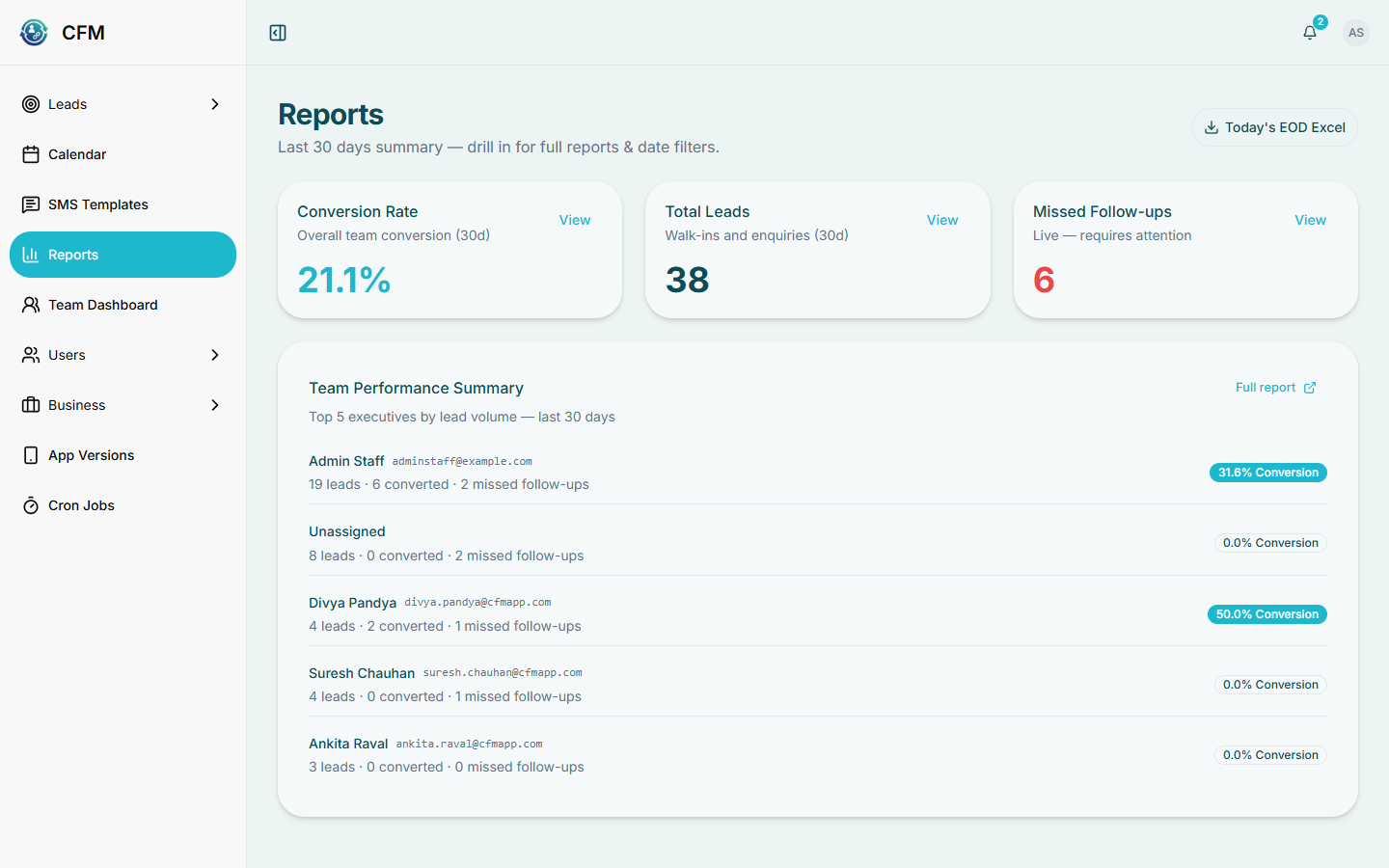Open the Full report link

pyautogui.click(x=1275, y=388)
